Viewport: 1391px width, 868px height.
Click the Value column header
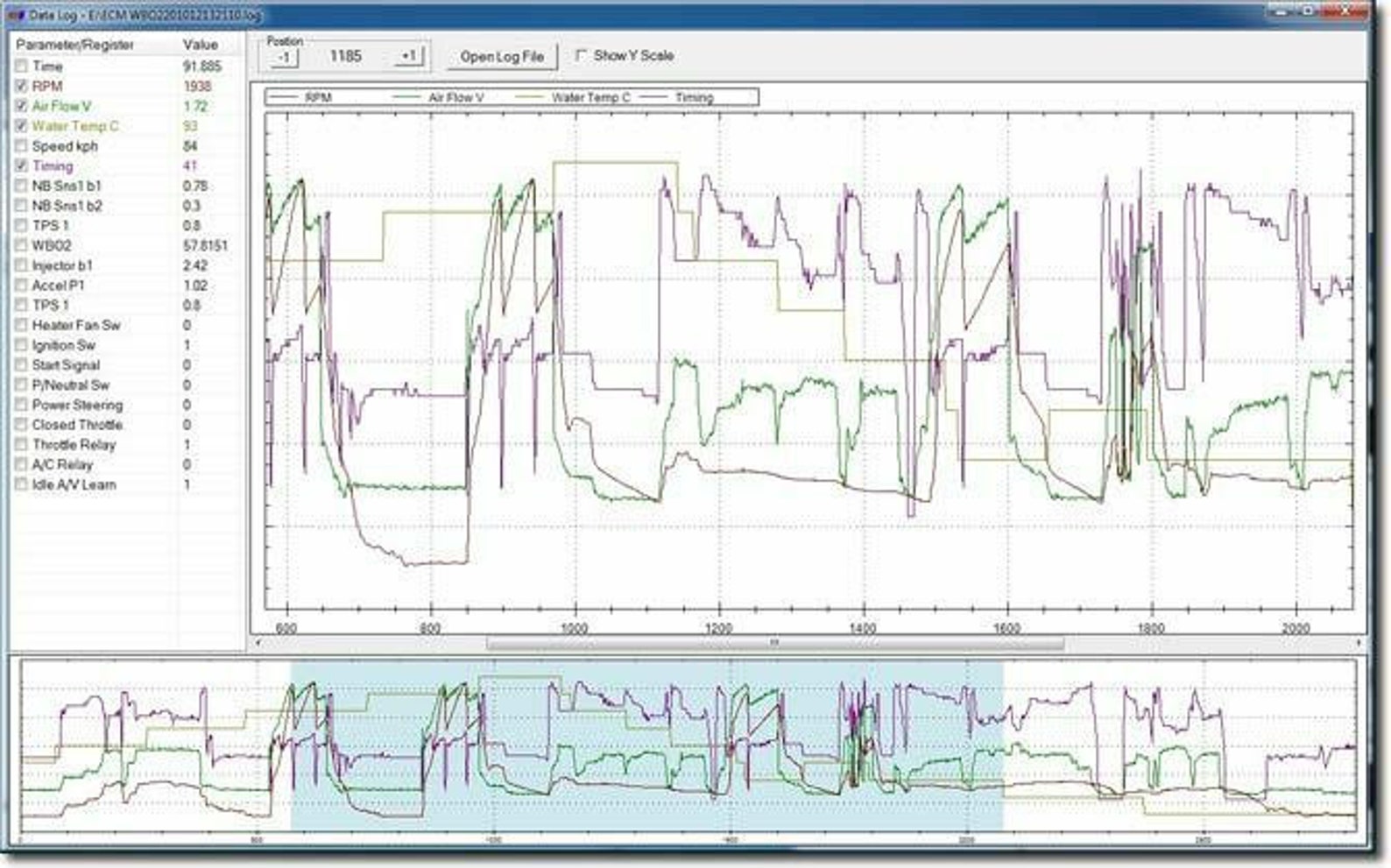[201, 45]
